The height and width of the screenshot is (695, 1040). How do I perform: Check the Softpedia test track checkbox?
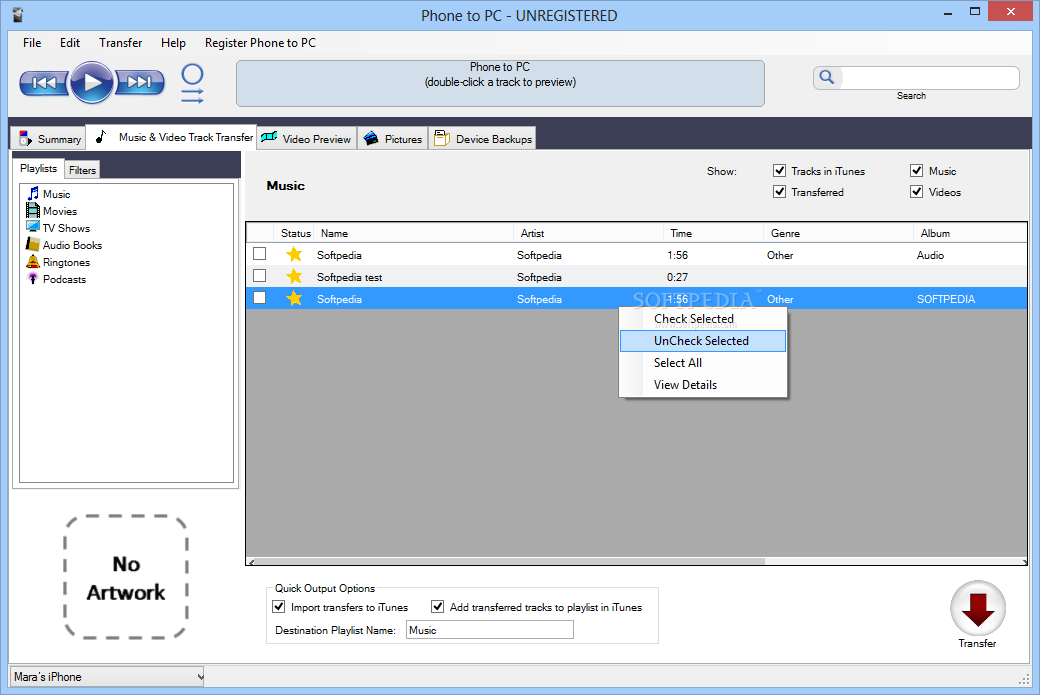(x=259, y=276)
